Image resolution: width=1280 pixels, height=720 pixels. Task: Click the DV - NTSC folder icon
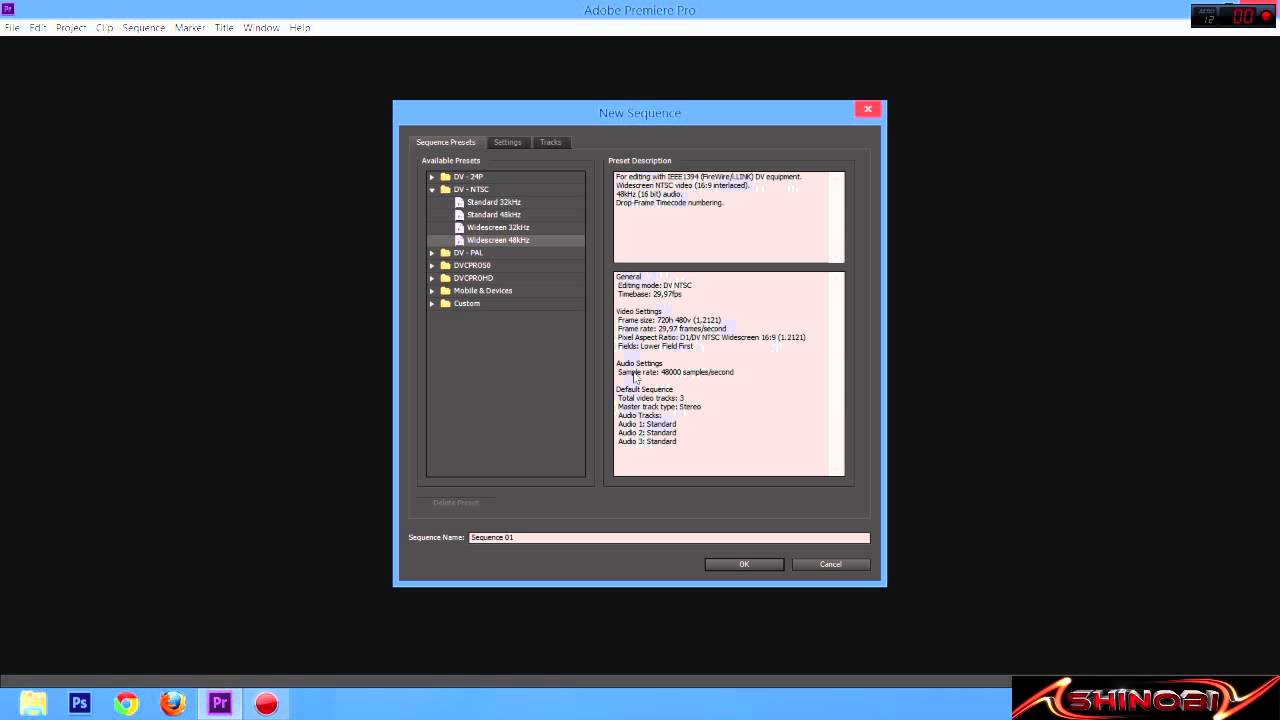tap(446, 190)
